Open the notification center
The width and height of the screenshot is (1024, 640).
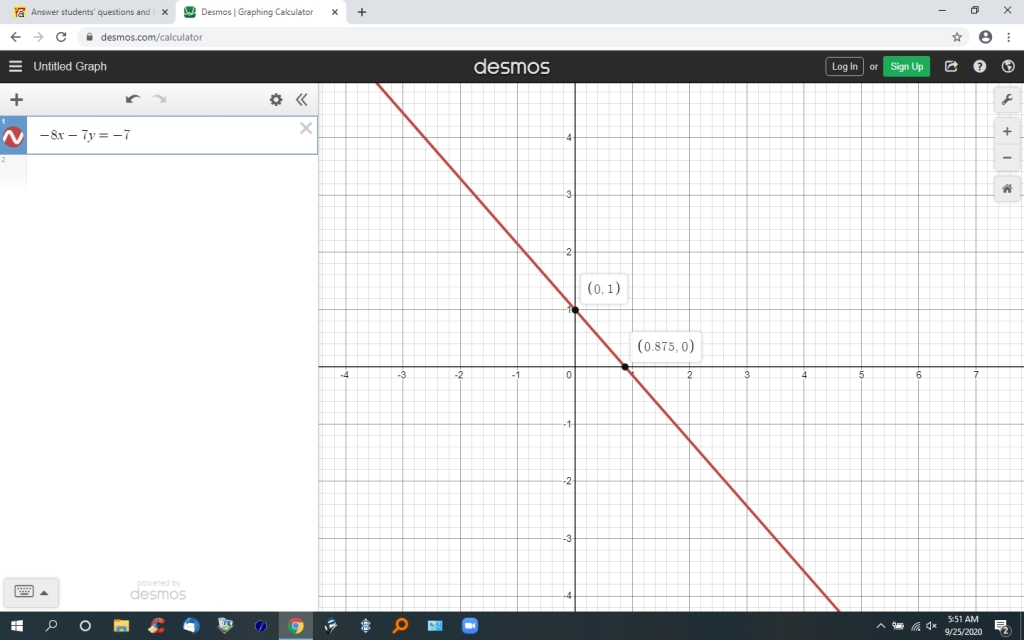click(x=1002, y=627)
